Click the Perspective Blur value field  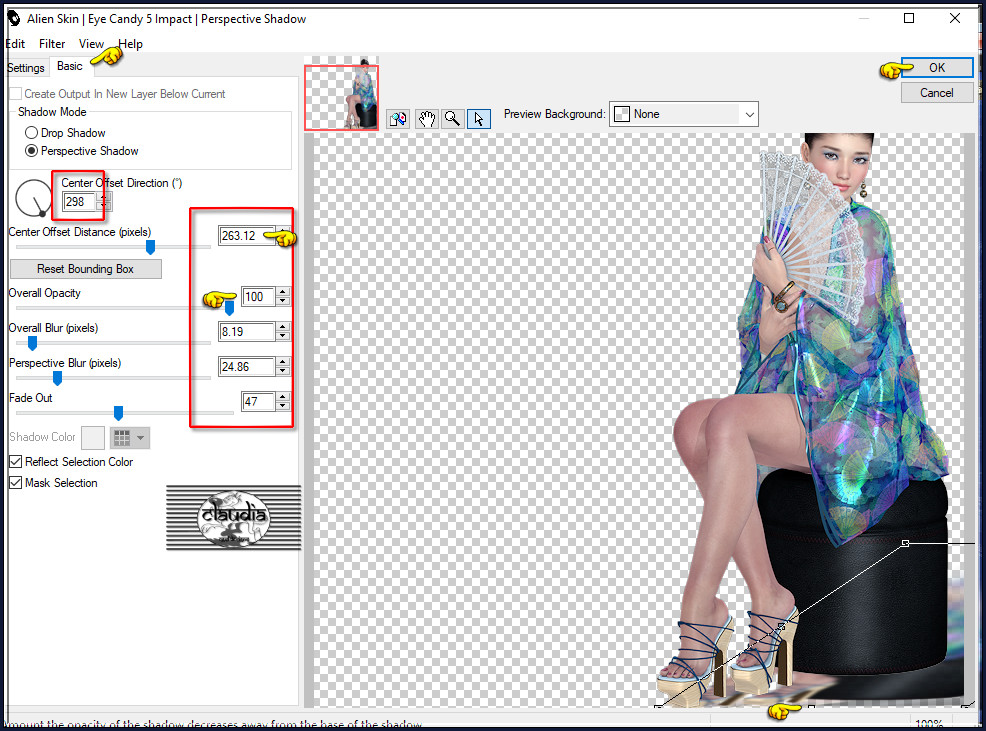coord(246,367)
